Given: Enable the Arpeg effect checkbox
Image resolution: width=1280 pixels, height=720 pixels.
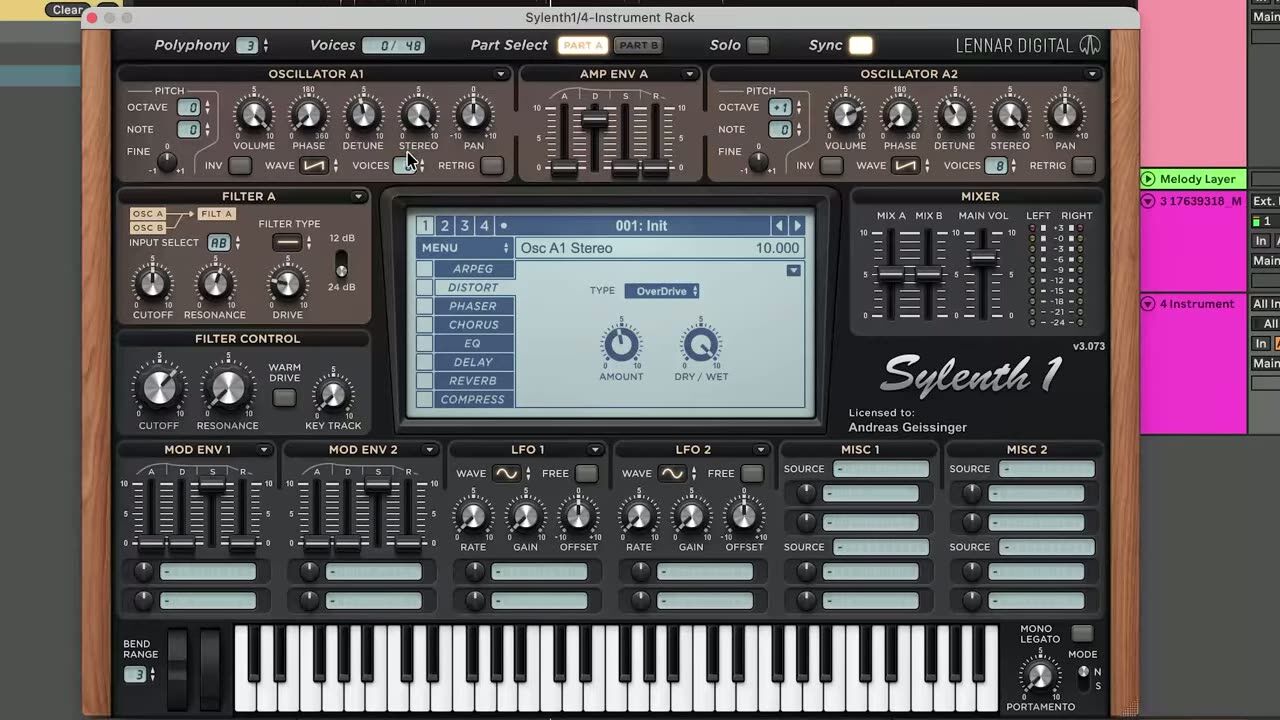Looking at the screenshot, I should [425, 269].
